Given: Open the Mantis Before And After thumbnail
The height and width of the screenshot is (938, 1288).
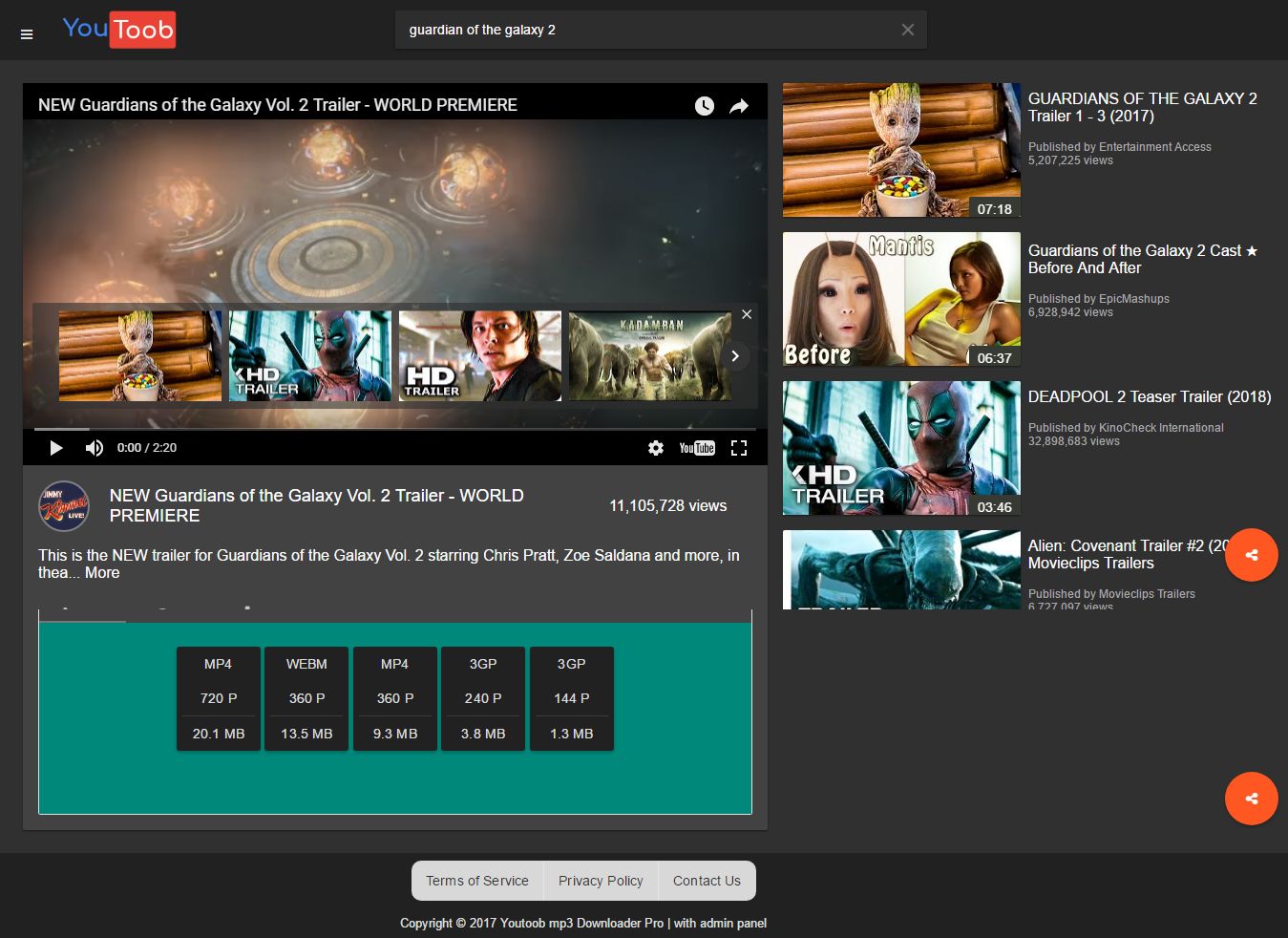Looking at the screenshot, I should tap(901, 299).
